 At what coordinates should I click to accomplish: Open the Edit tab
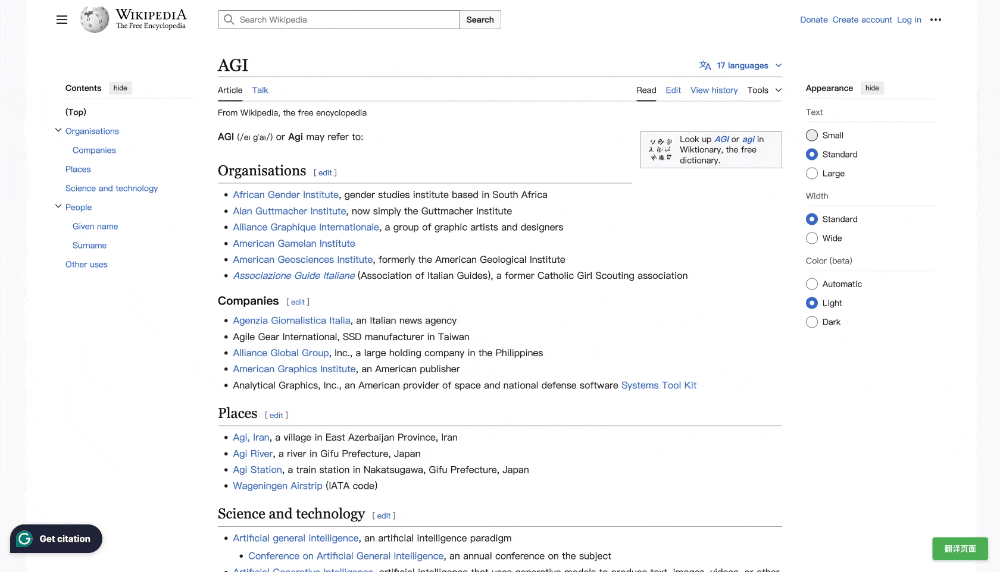[673, 90]
